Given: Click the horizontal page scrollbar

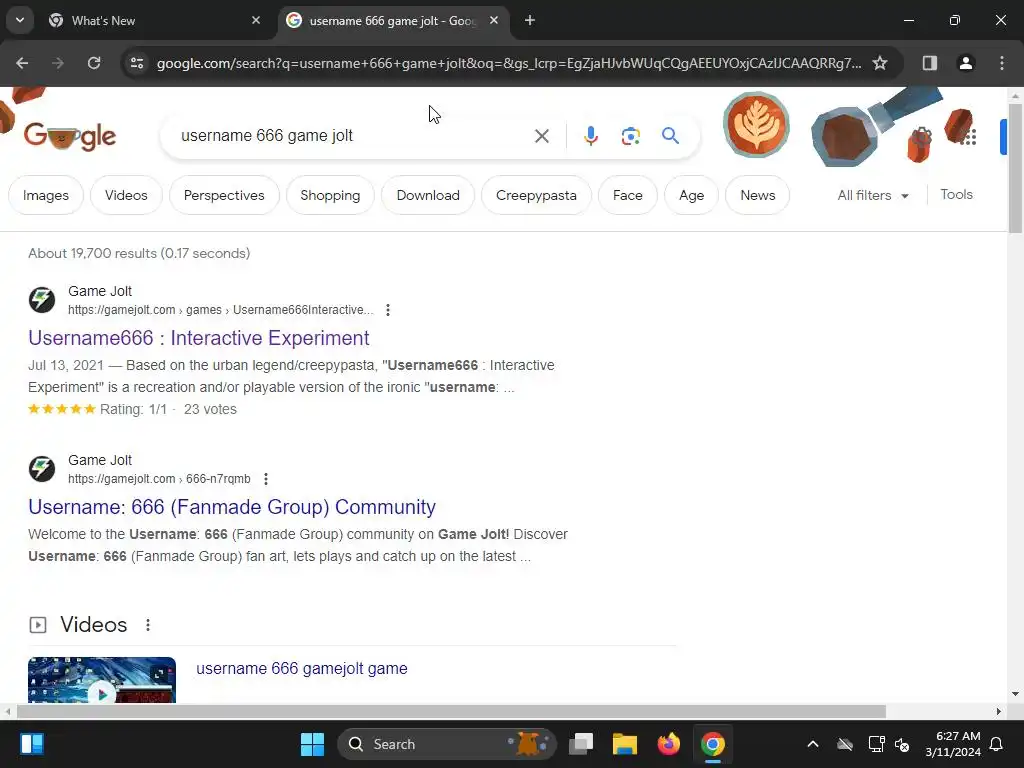Looking at the screenshot, I should [x=451, y=711].
